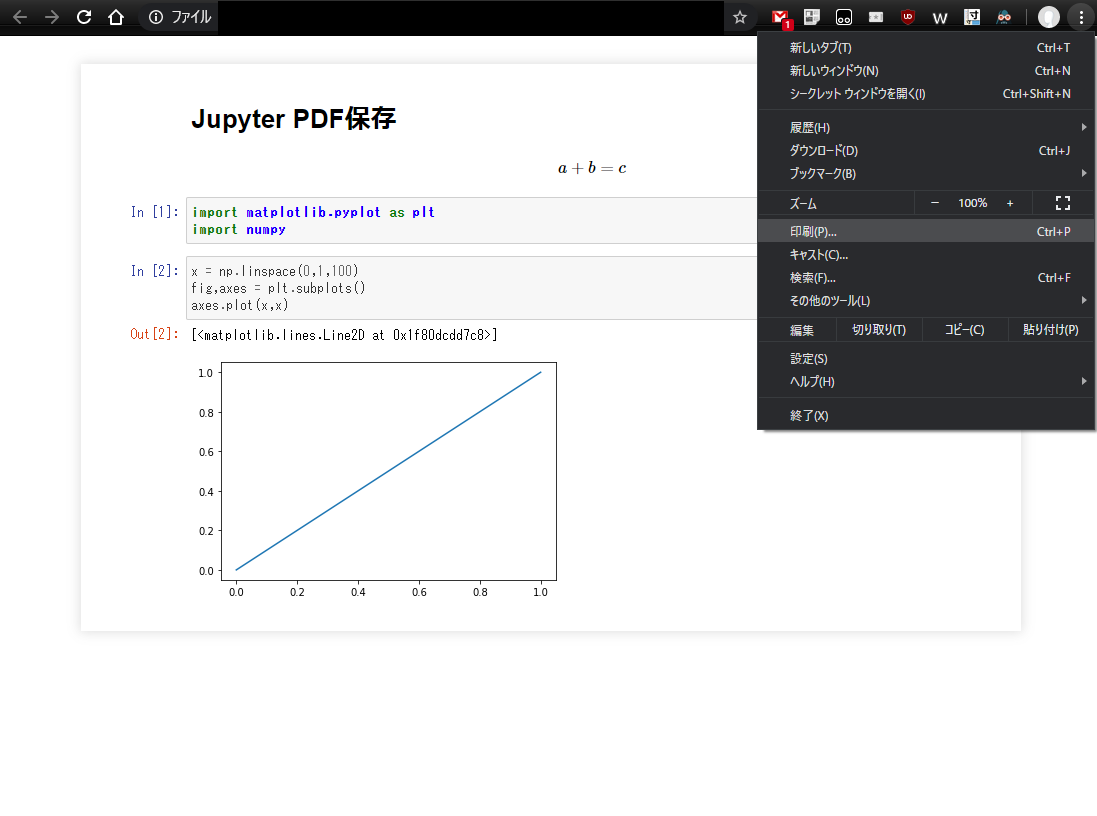Viewport: 1097px width, 816px height.
Task: Toggle fullscreen icon in the zoom row
Action: click(1063, 203)
